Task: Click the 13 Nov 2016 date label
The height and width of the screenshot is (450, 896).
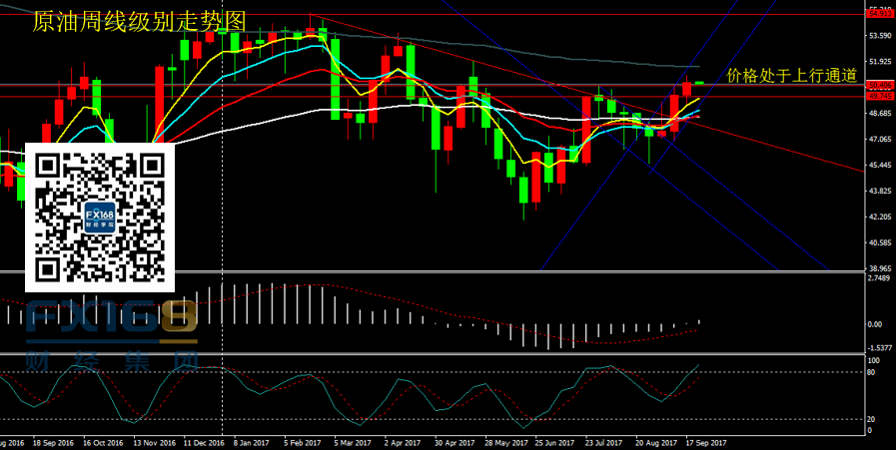Action: coord(154,441)
